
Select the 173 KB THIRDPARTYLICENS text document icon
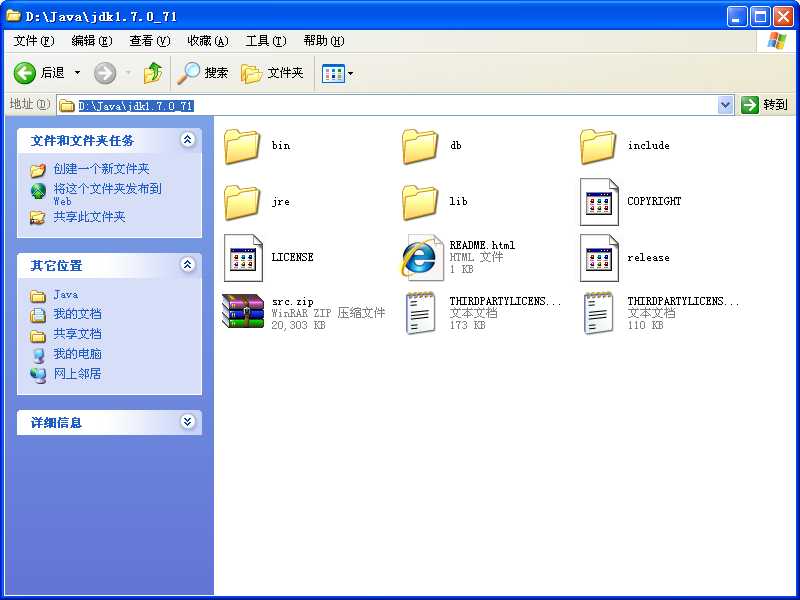coord(420,313)
